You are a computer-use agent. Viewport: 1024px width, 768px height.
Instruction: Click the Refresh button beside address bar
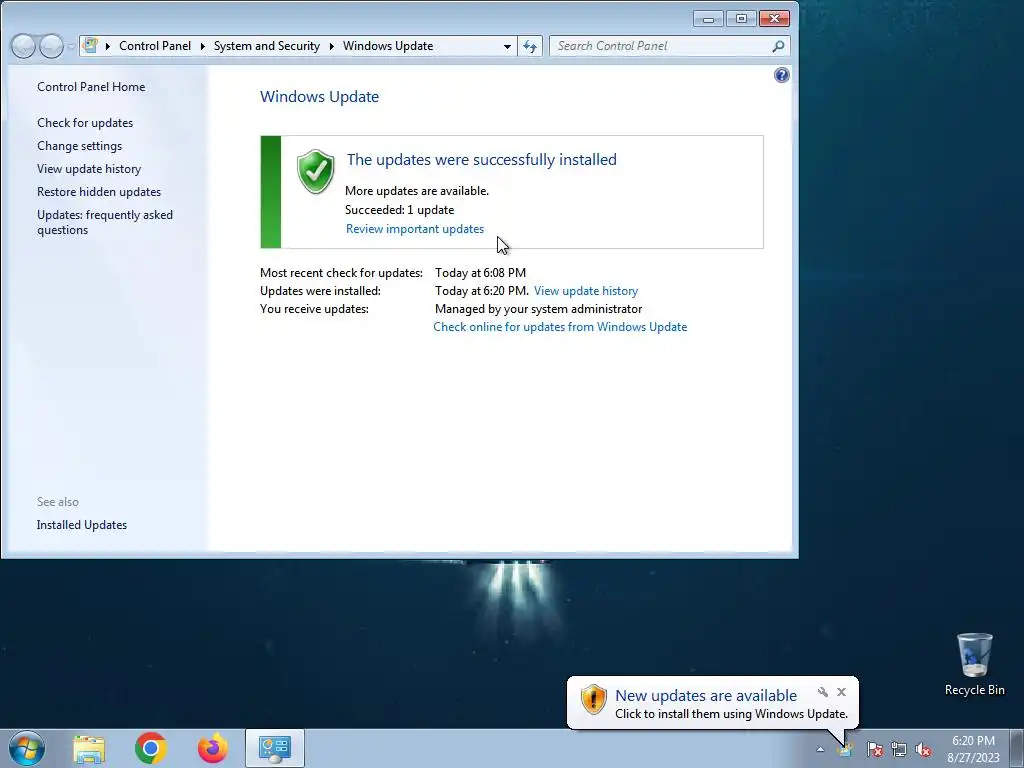tap(530, 46)
